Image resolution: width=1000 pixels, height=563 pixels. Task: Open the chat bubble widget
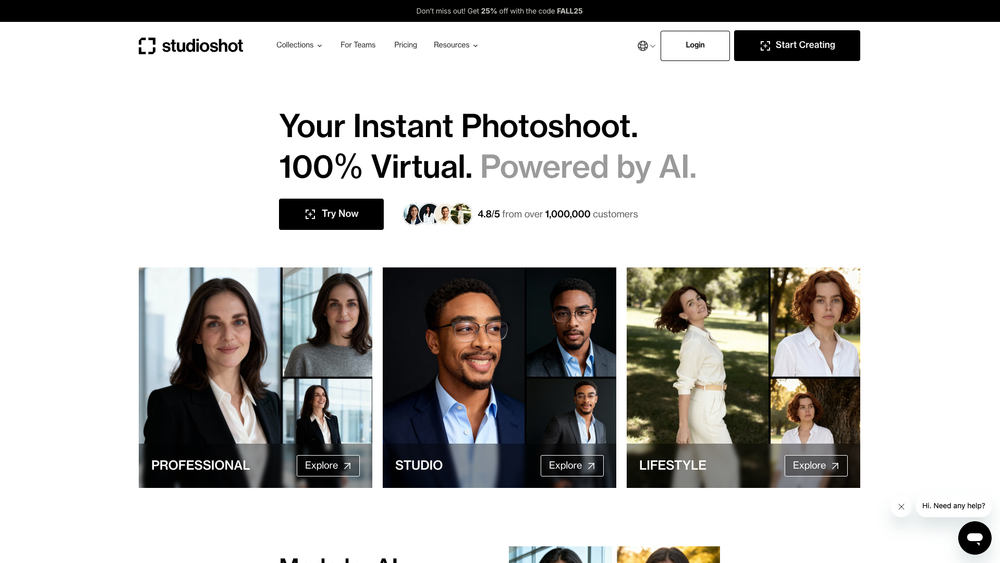point(974,537)
